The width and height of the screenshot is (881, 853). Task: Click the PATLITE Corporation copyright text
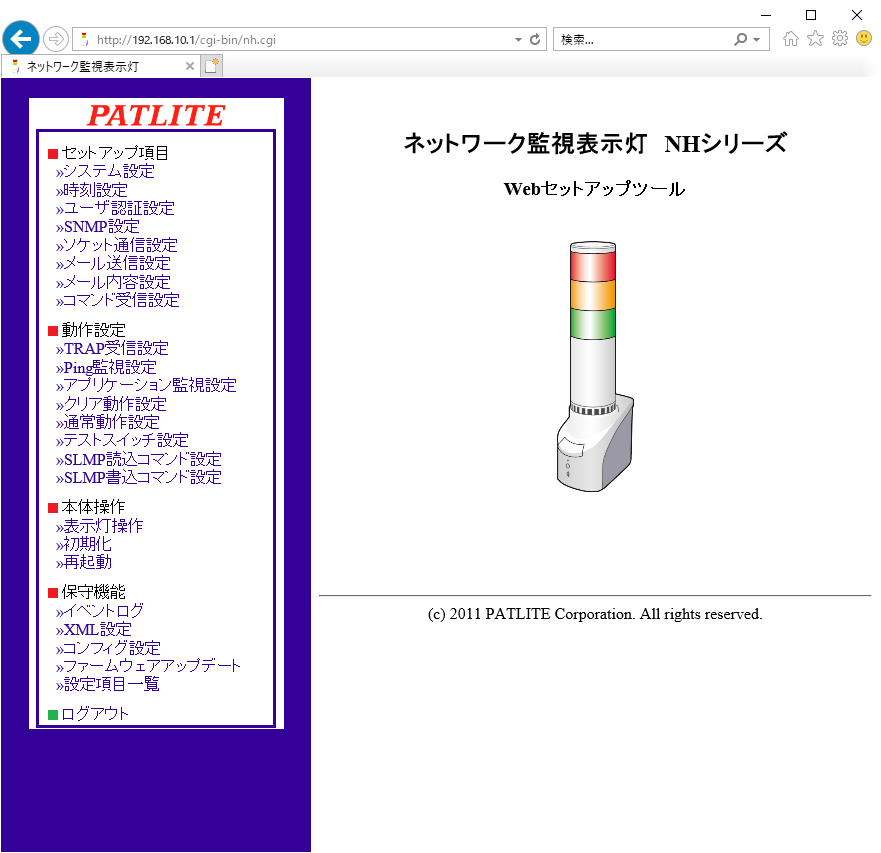595,614
